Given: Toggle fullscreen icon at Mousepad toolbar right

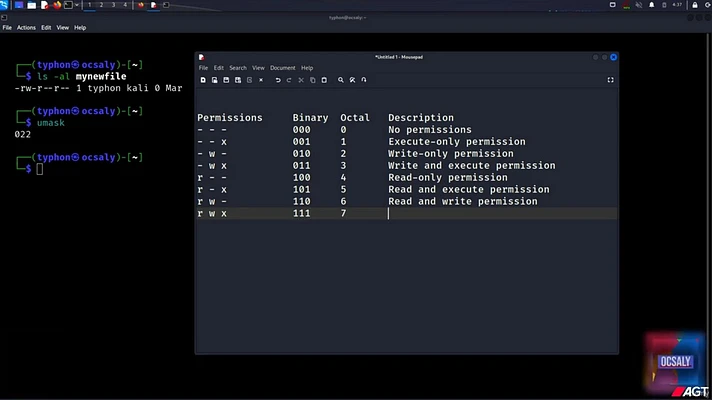Looking at the screenshot, I should click(x=610, y=80).
